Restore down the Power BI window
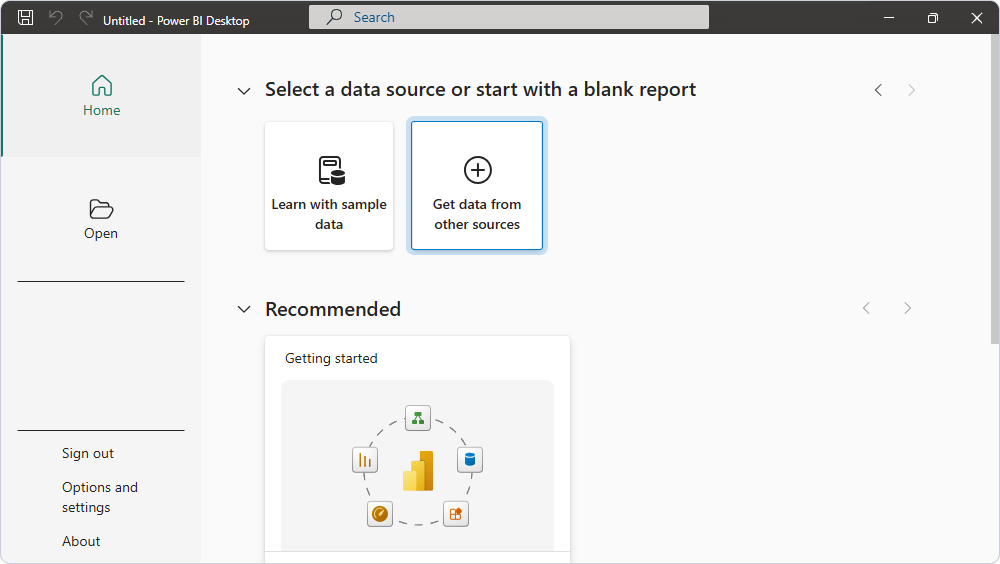Screen dimensions: 1000x564 click(x=932, y=18)
